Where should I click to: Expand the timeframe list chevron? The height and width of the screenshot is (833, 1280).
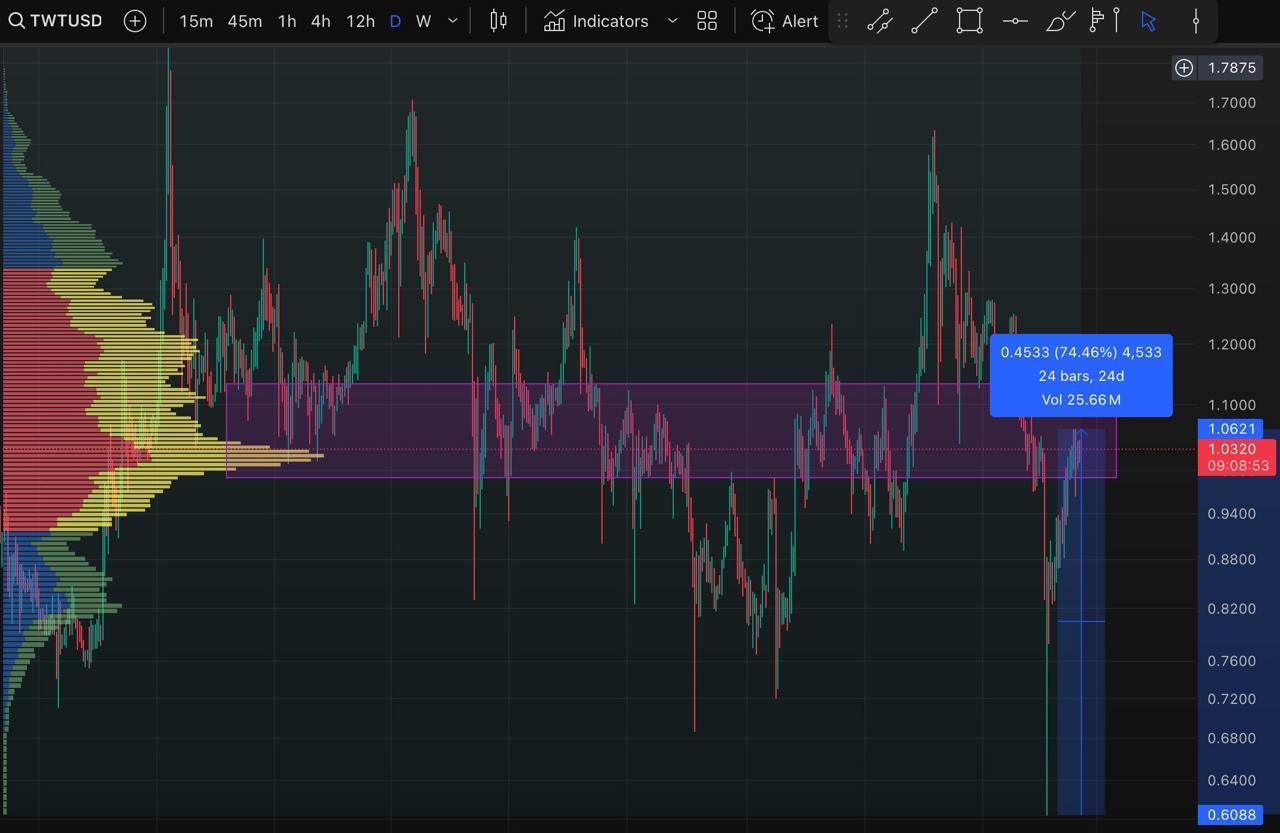click(x=453, y=20)
